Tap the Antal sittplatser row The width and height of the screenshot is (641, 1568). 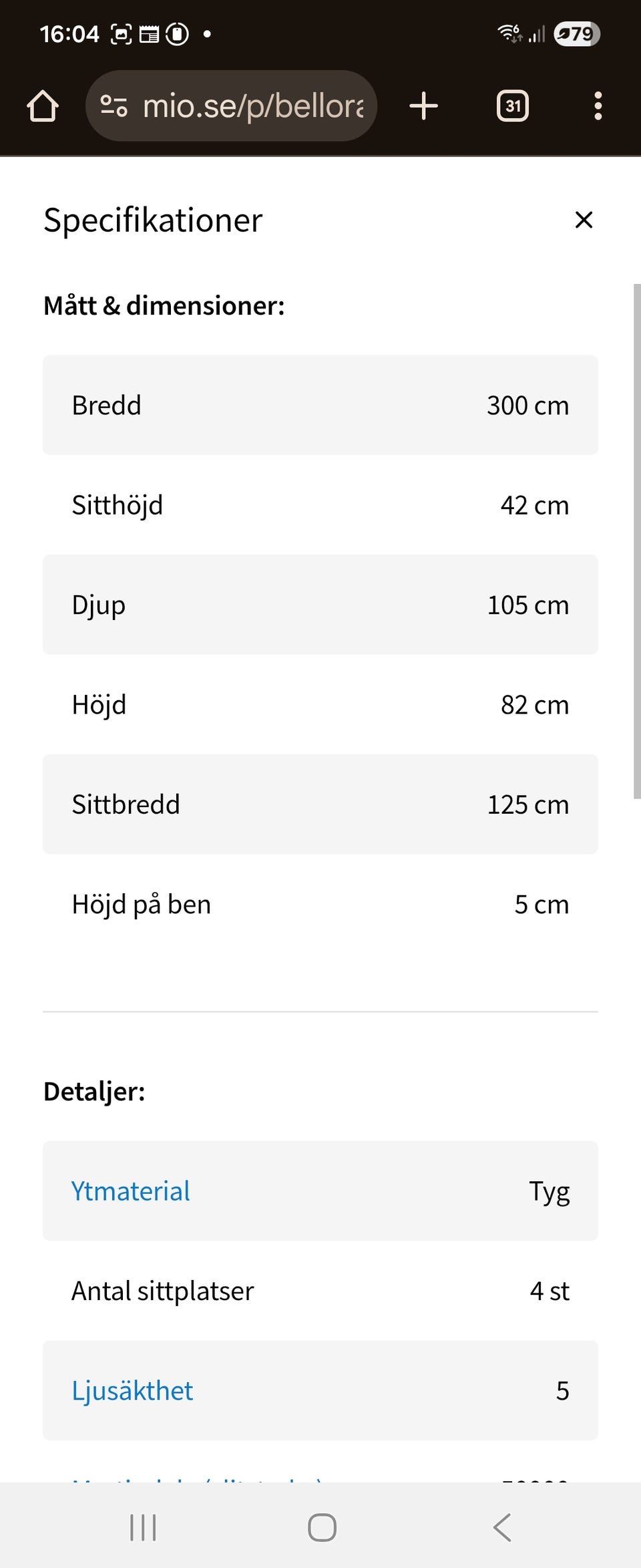(x=320, y=1291)
